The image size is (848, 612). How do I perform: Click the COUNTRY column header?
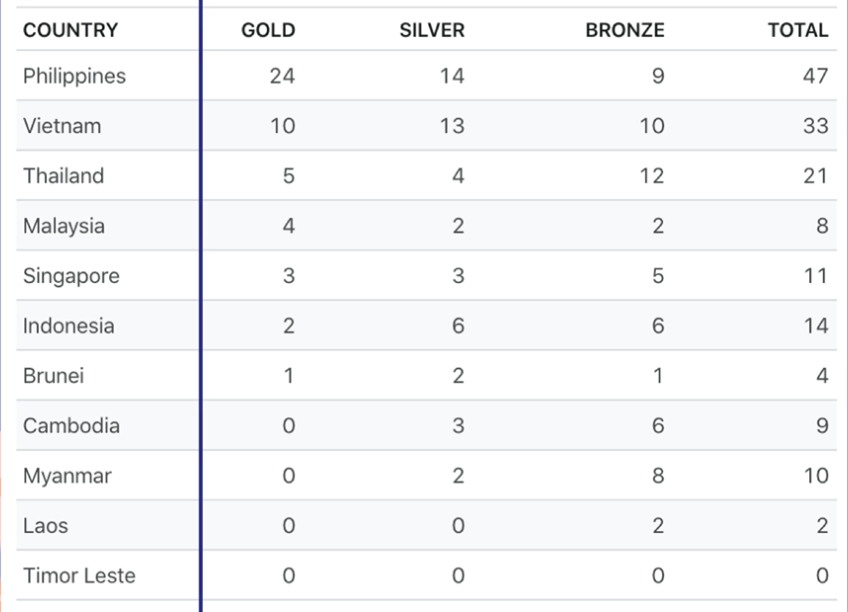tap(70, 30)
